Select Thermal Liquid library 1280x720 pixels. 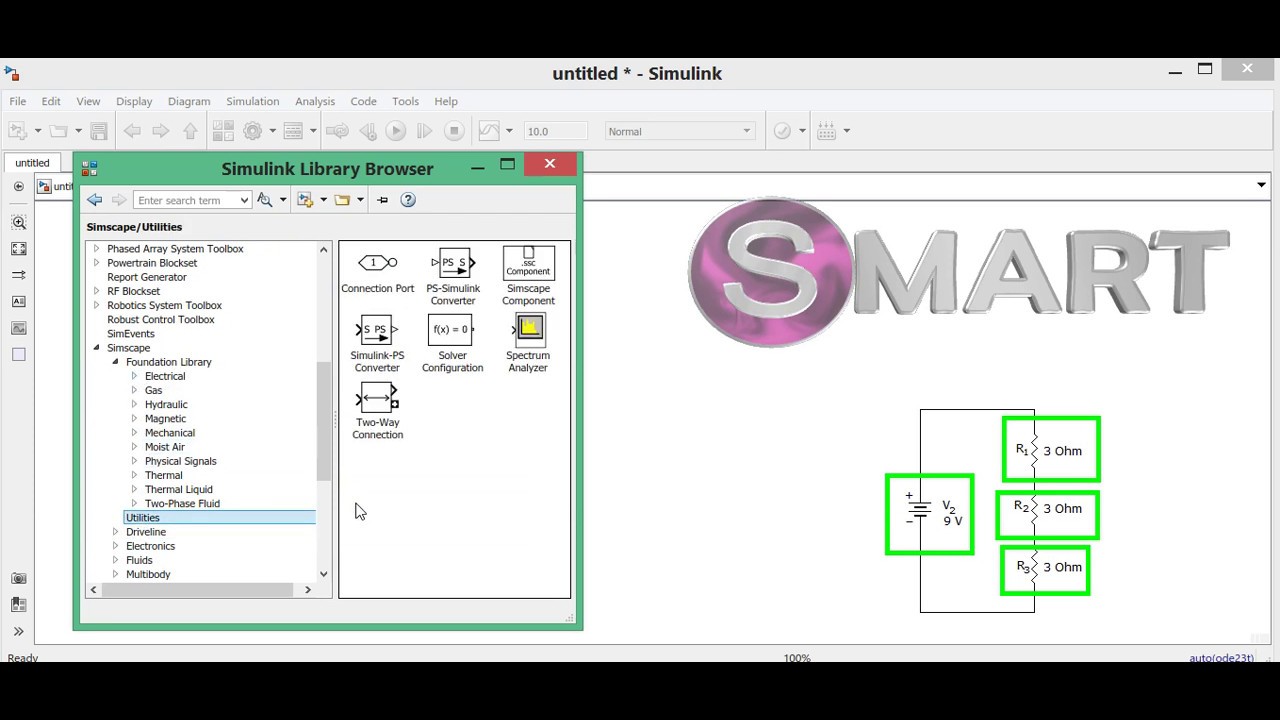[x=179, y=490]
